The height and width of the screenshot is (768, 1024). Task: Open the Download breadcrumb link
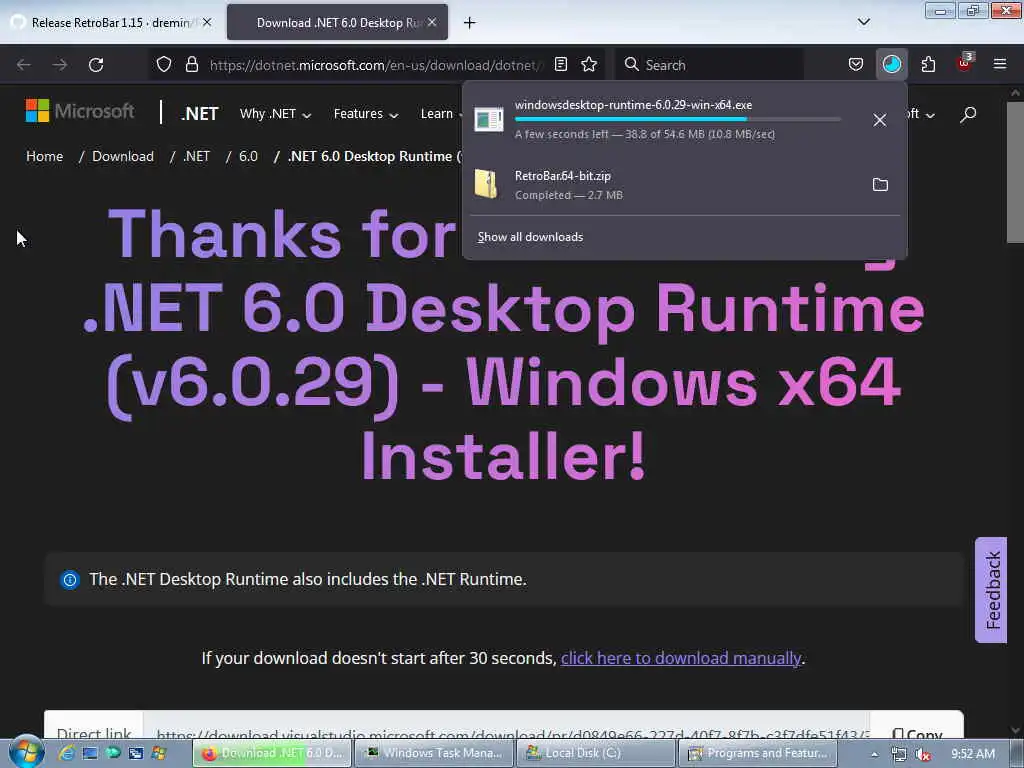(x=123, y=156)
